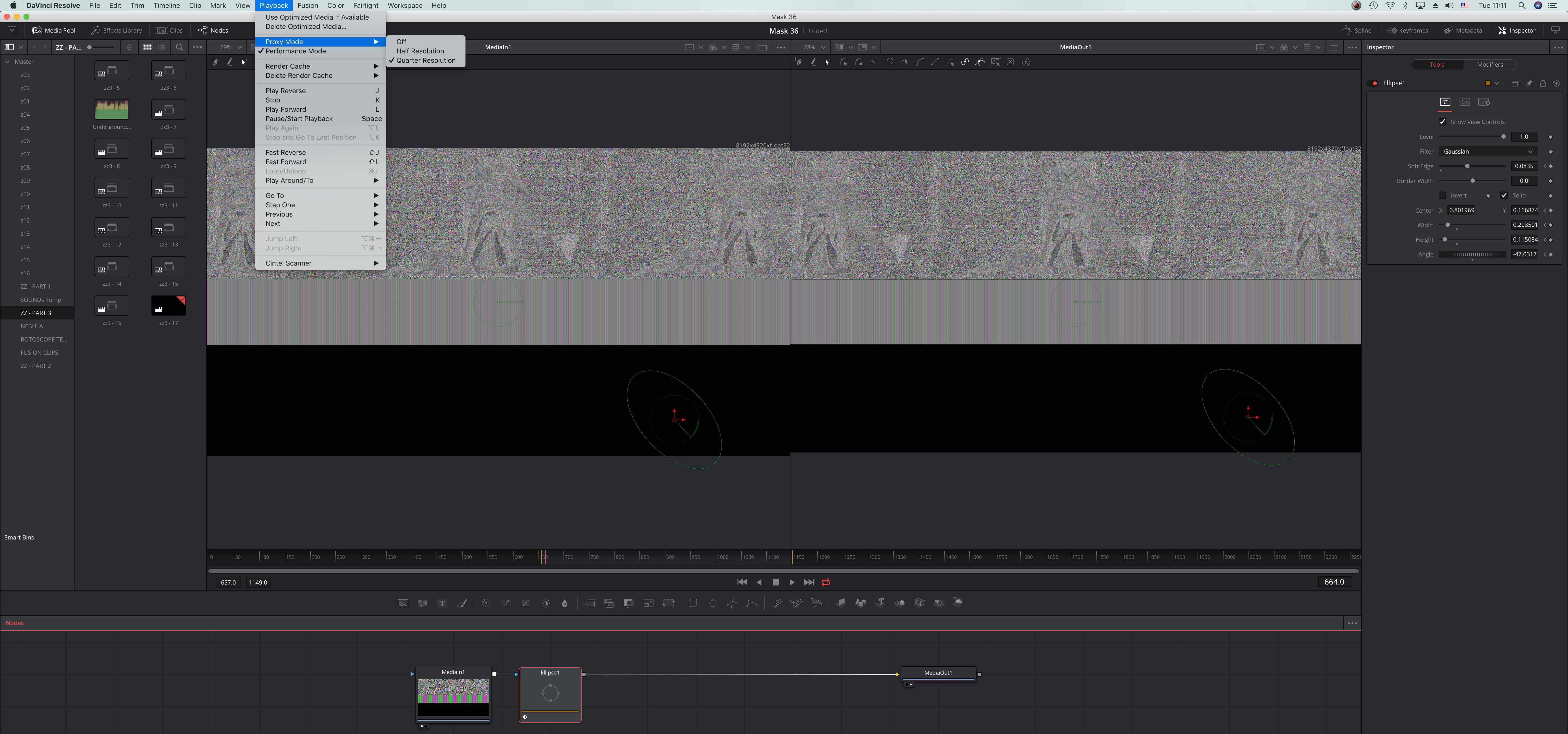1568x734 pixels.
Task: Switch media pool to thumbnail view
Action: coord(147,47)
